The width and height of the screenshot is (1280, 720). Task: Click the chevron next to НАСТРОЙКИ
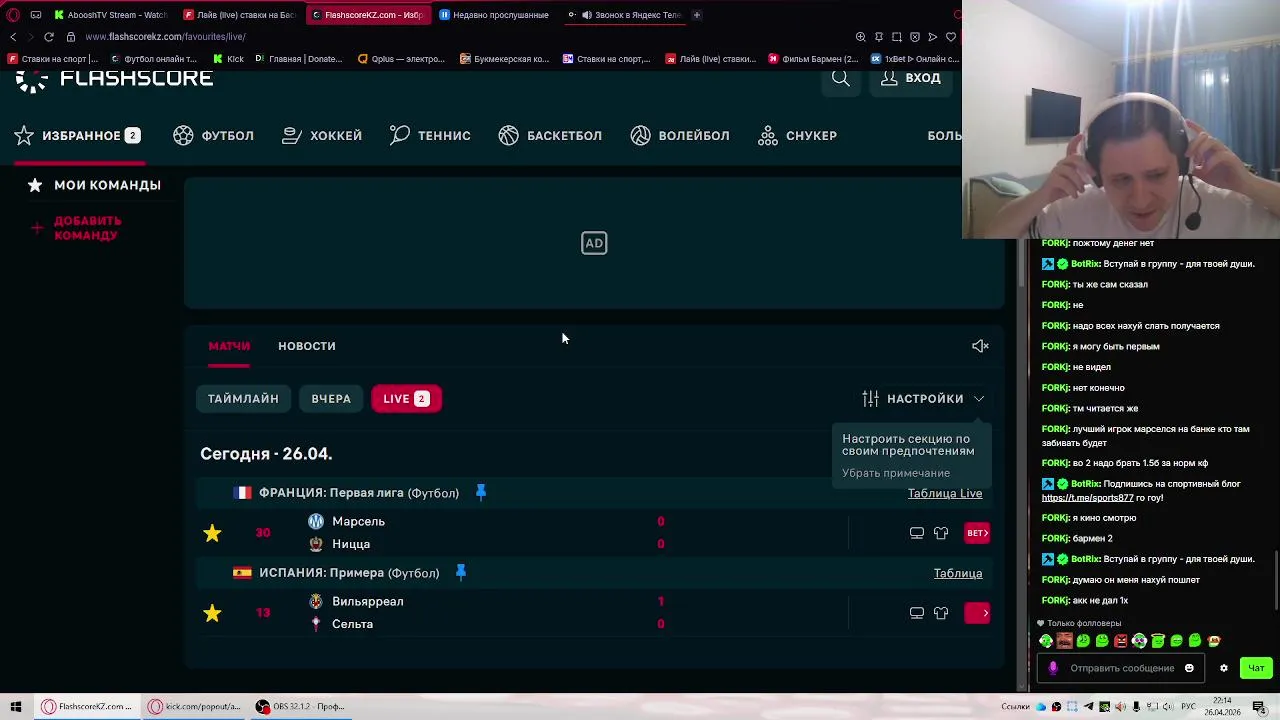coord(979,399)
